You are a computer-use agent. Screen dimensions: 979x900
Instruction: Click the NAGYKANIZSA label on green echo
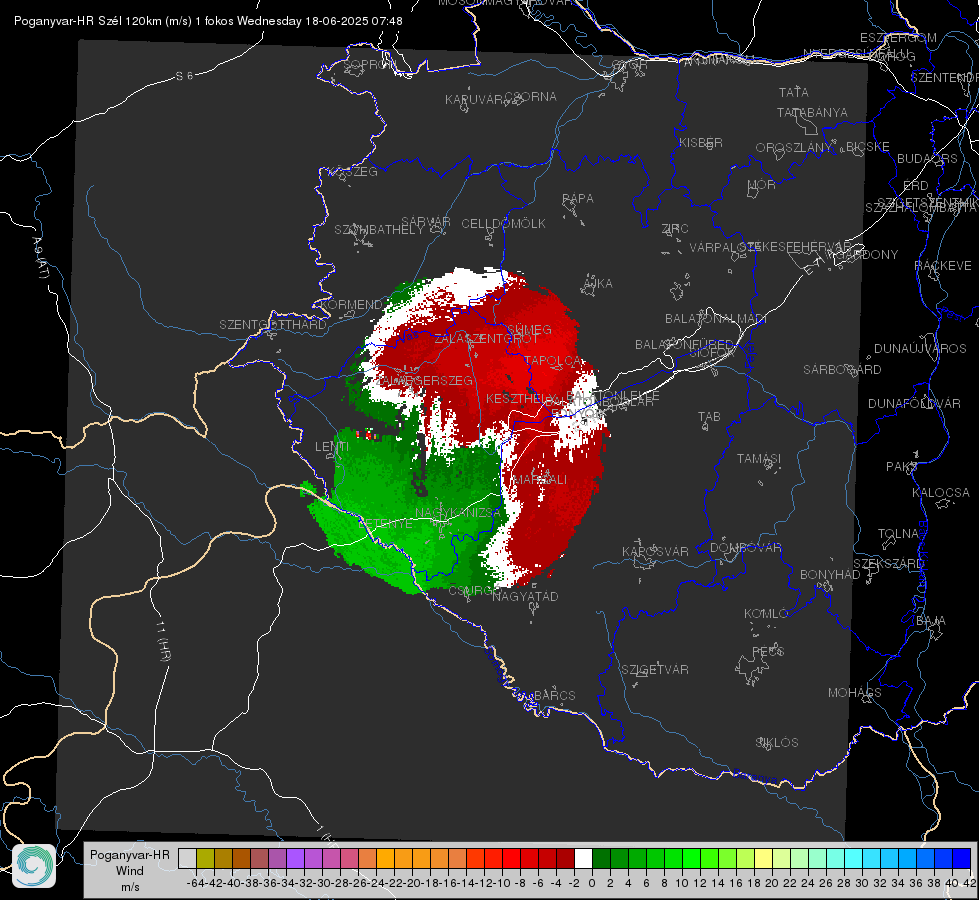click(x=458, y=513)
